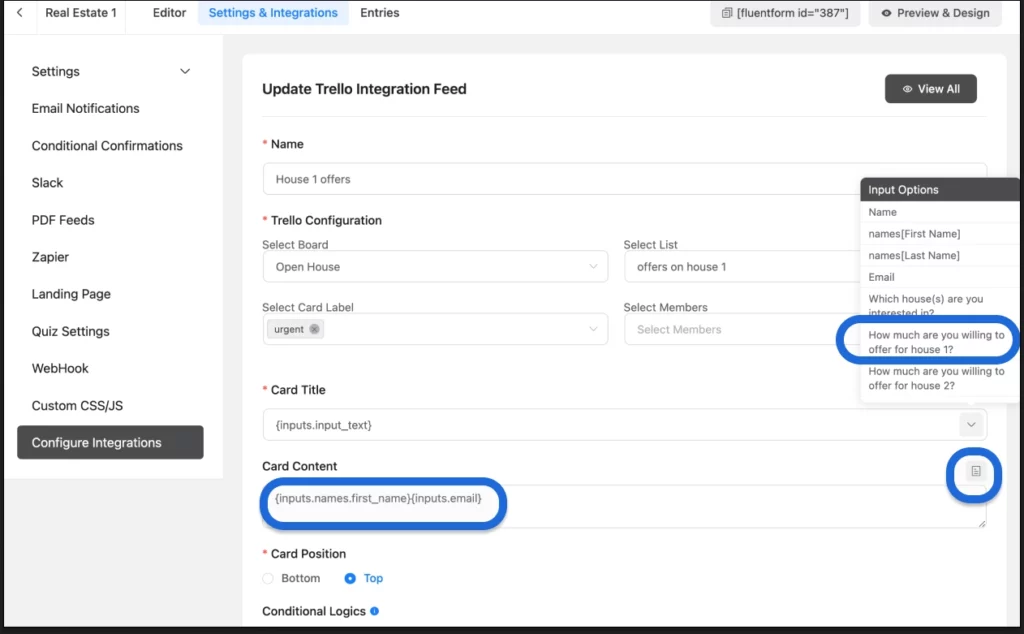Screen dimensions: 1024x634
Task: Switch to the Entries tab
Action: tap(379, 12)
